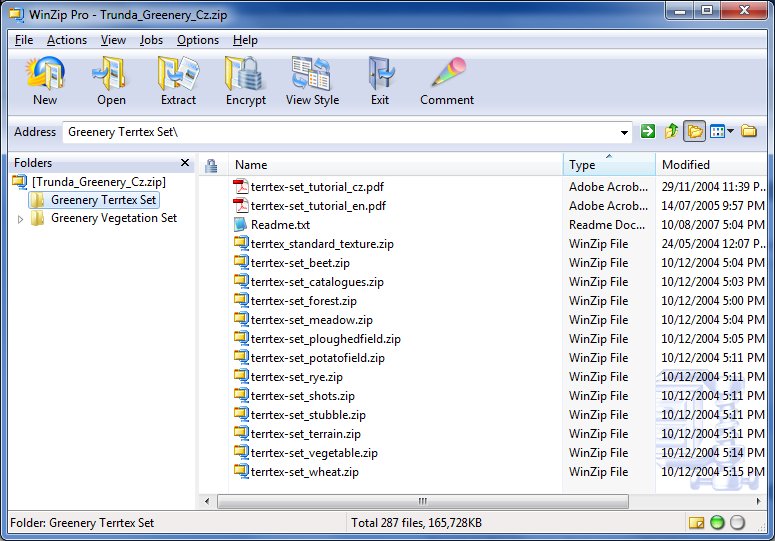The image size is (775, 541).
Task: Click the up one folder icon
Action: (671, 131)
